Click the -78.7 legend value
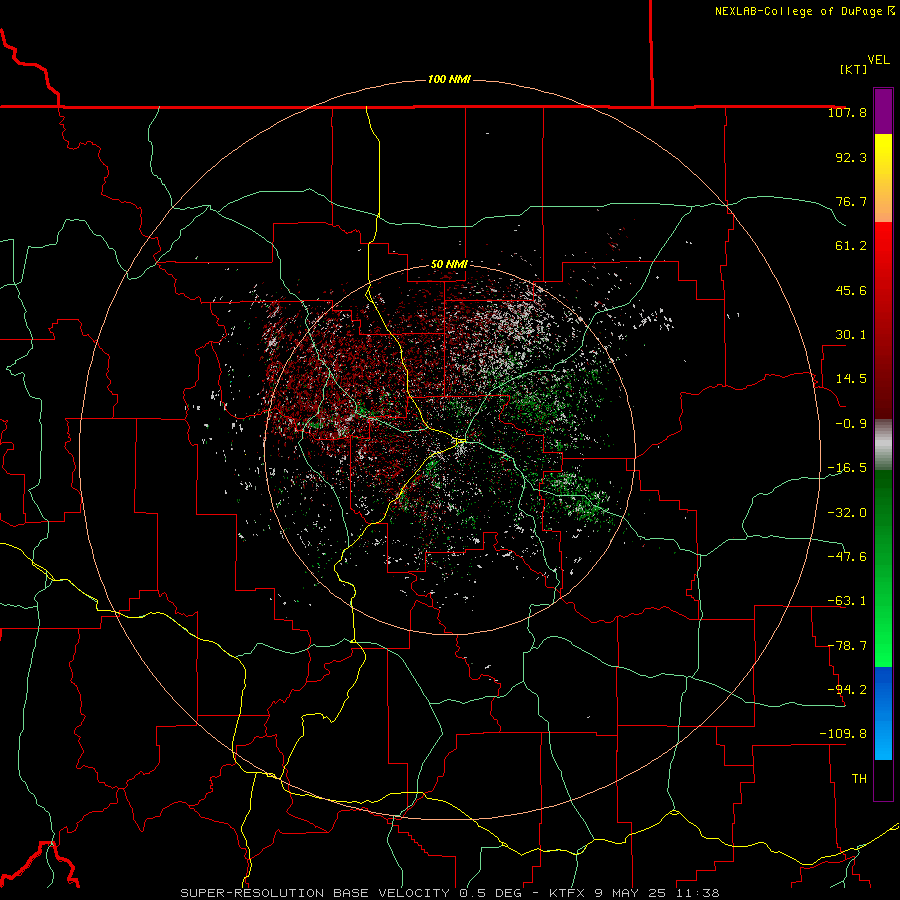The image size is (900, 900). point(847,646)
